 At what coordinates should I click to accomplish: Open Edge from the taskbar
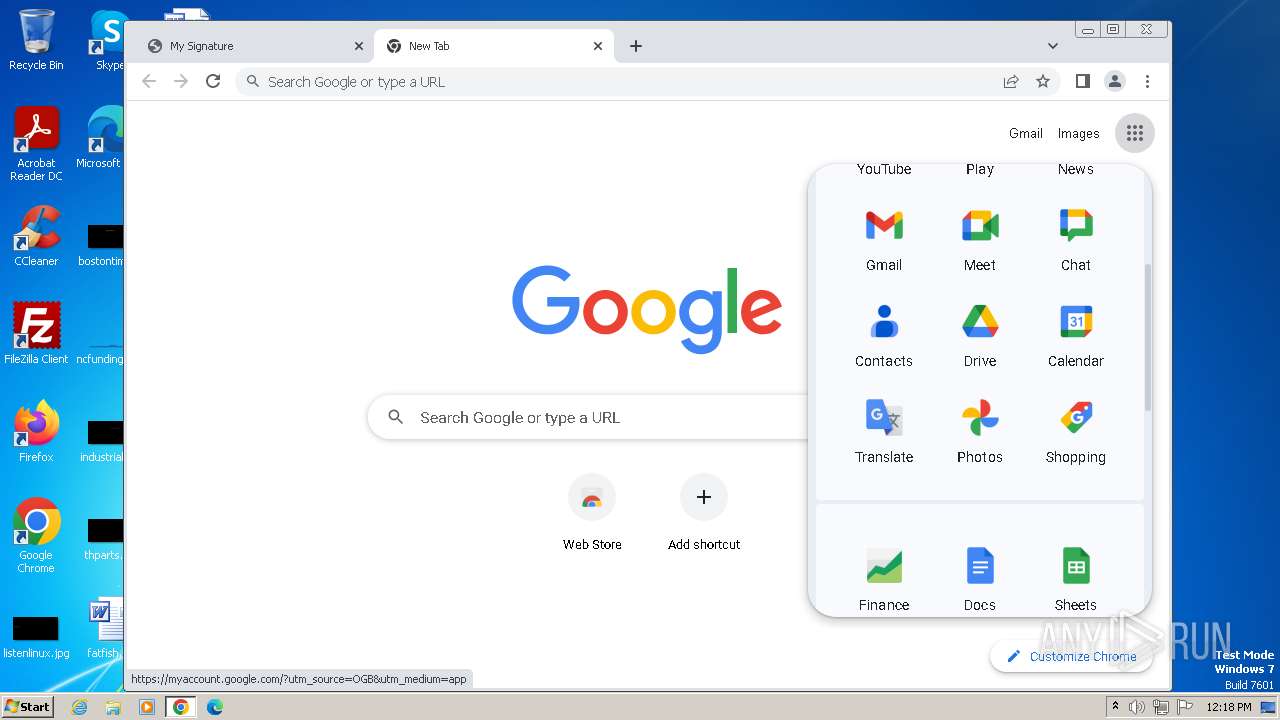point(214,707)
